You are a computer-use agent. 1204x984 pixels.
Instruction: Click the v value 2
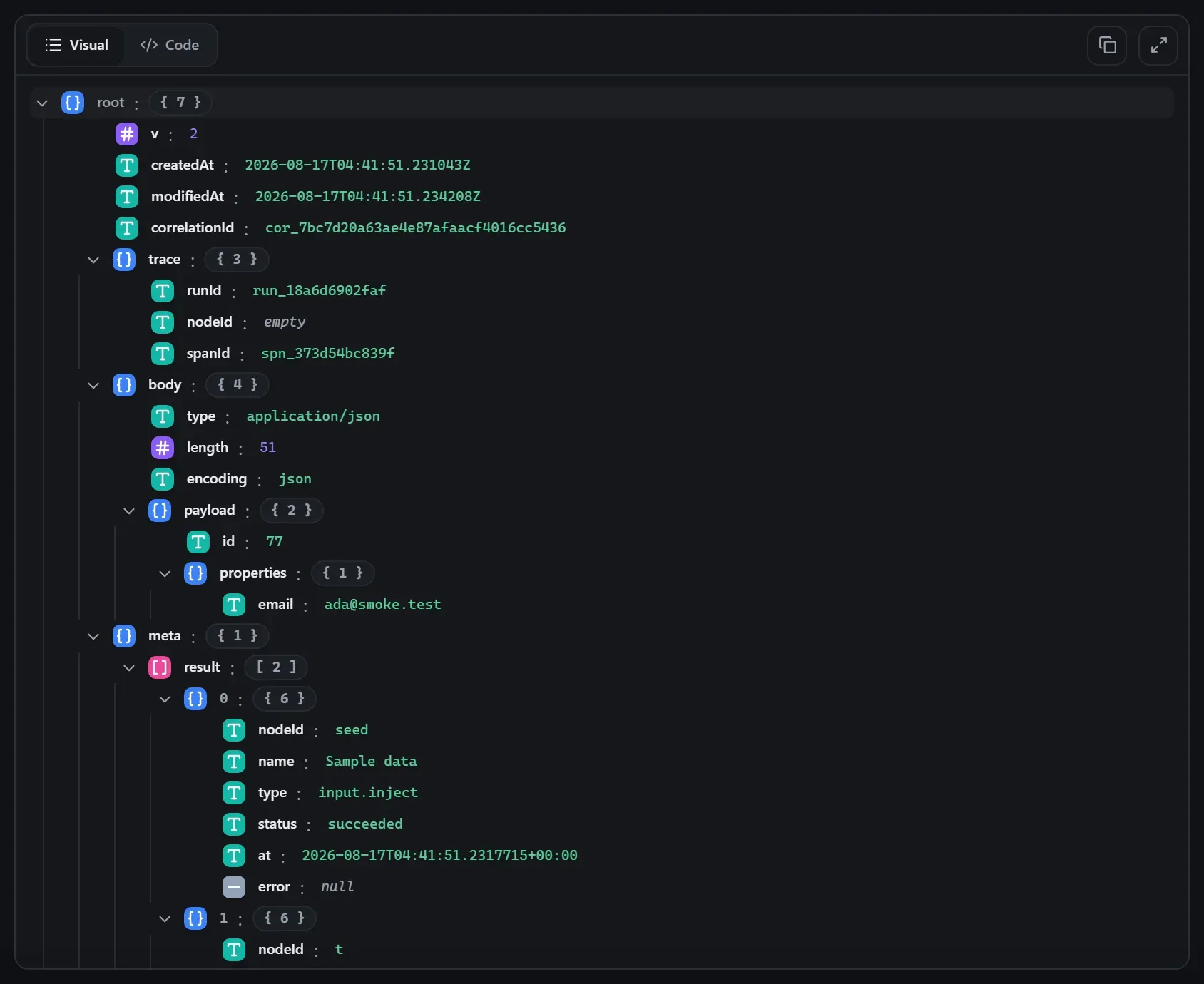coord(193,134)
